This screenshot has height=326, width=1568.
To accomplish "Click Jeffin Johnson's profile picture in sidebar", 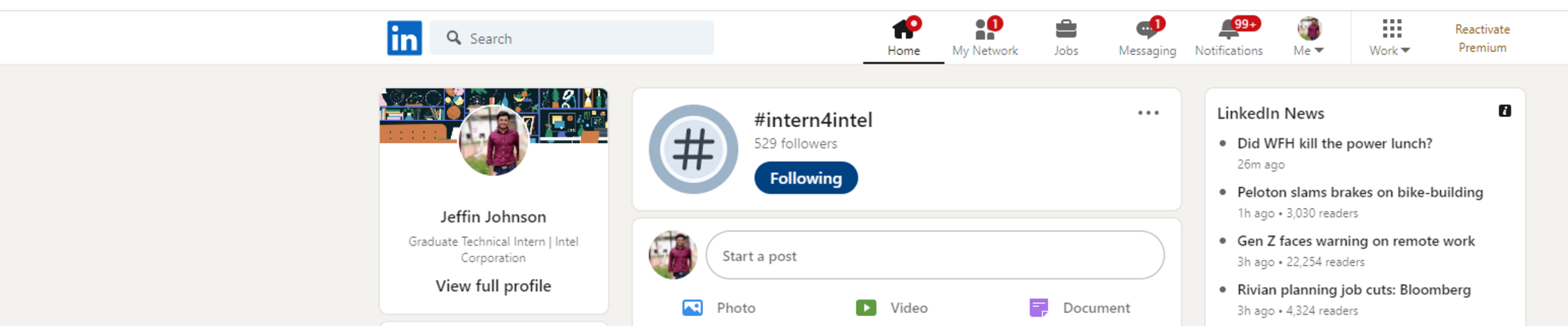I will coord(493,141).
